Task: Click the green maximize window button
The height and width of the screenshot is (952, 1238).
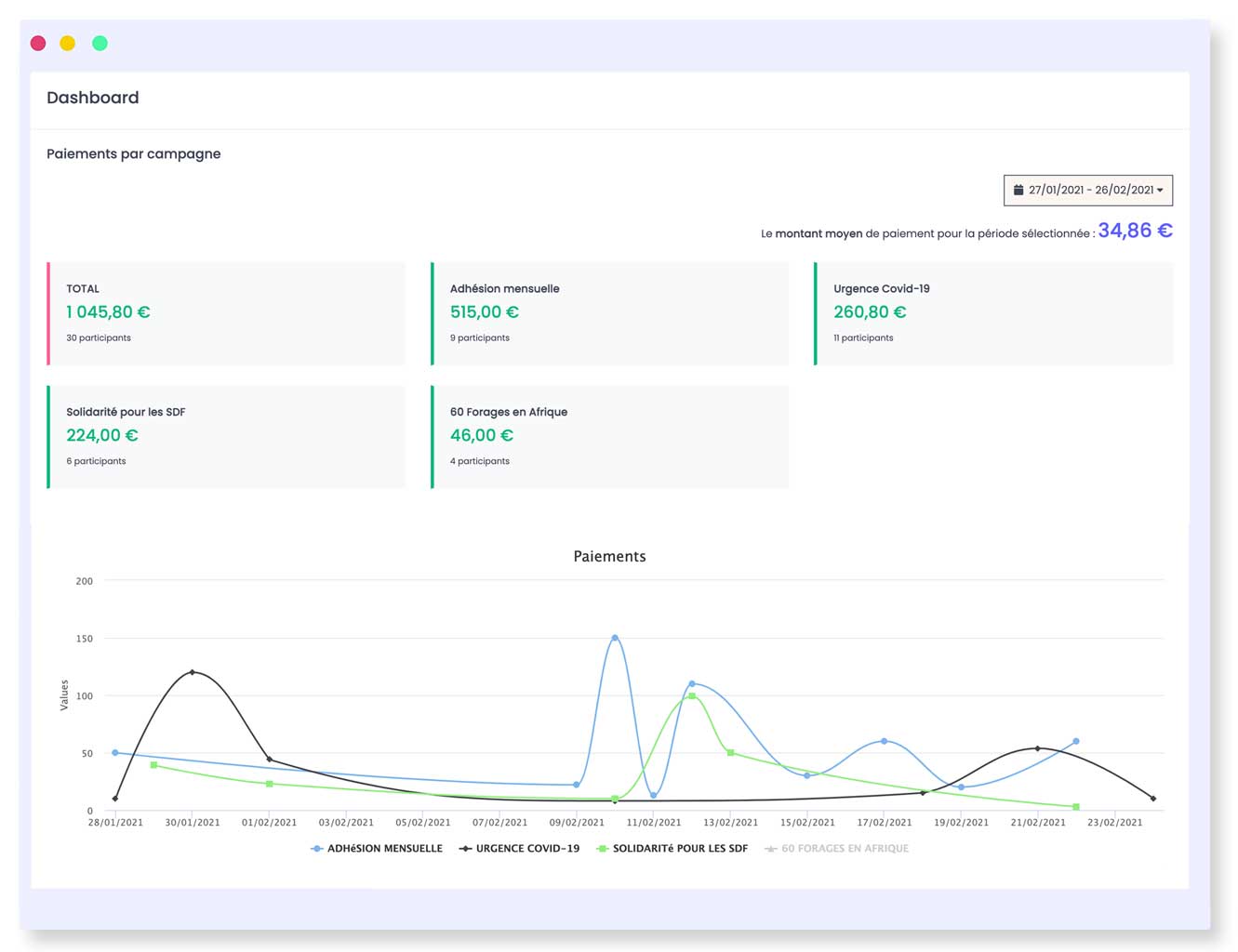Action: point(100,44)
